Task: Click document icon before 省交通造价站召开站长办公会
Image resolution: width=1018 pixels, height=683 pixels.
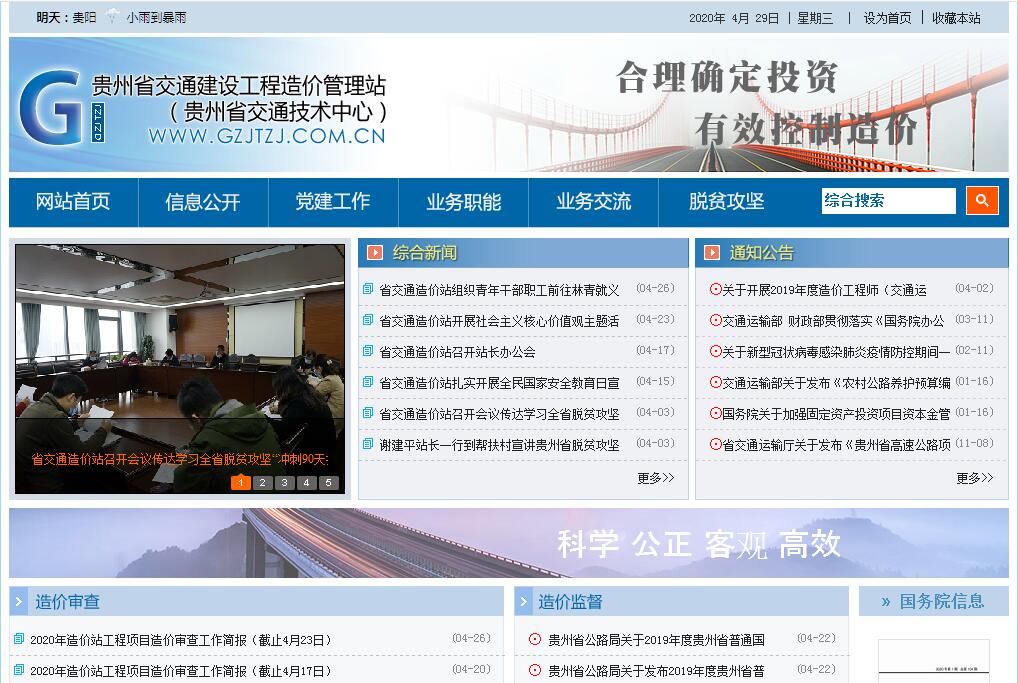Action: coord(368,351)
